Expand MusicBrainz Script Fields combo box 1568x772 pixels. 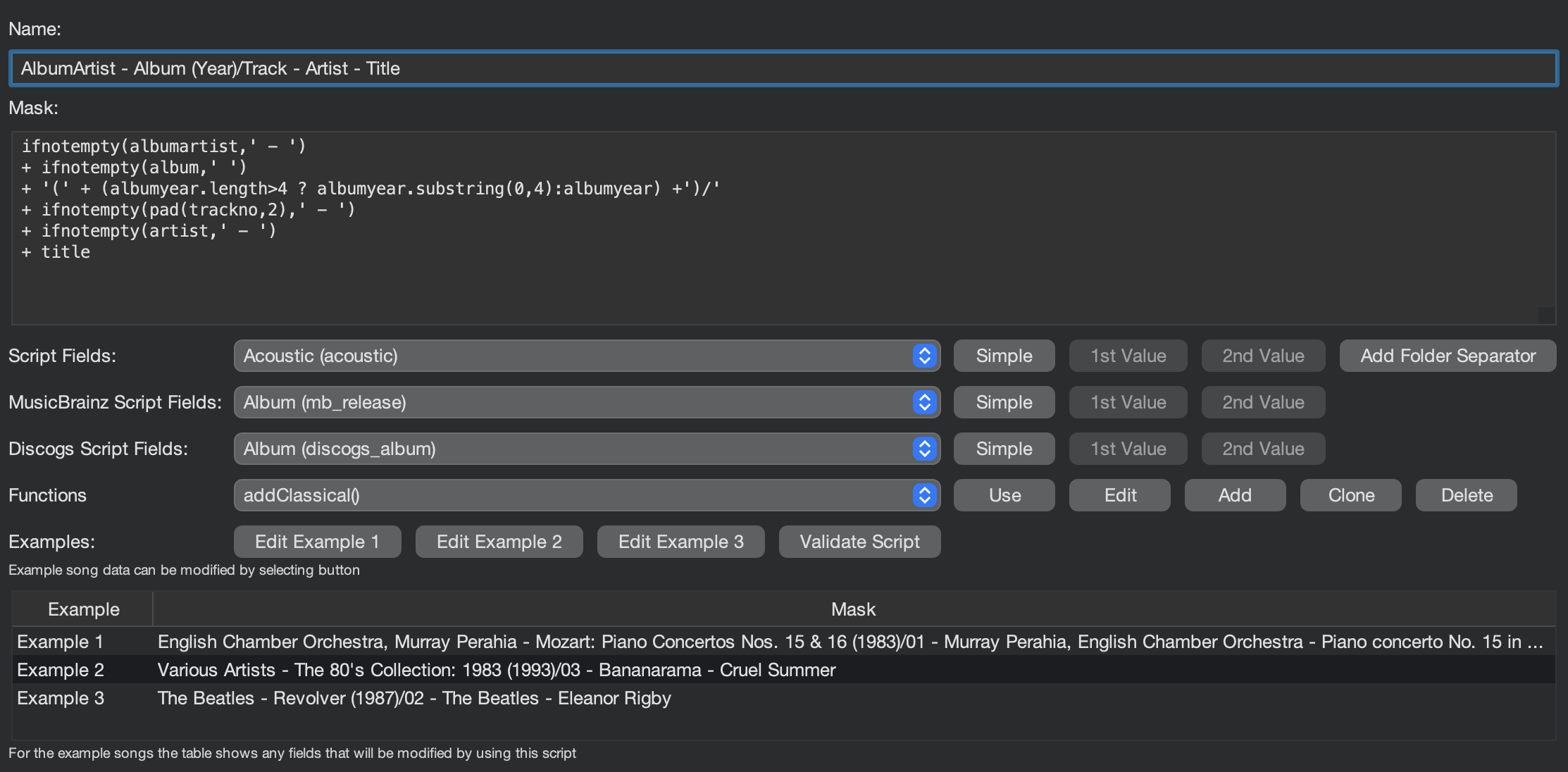coord(586,402)
